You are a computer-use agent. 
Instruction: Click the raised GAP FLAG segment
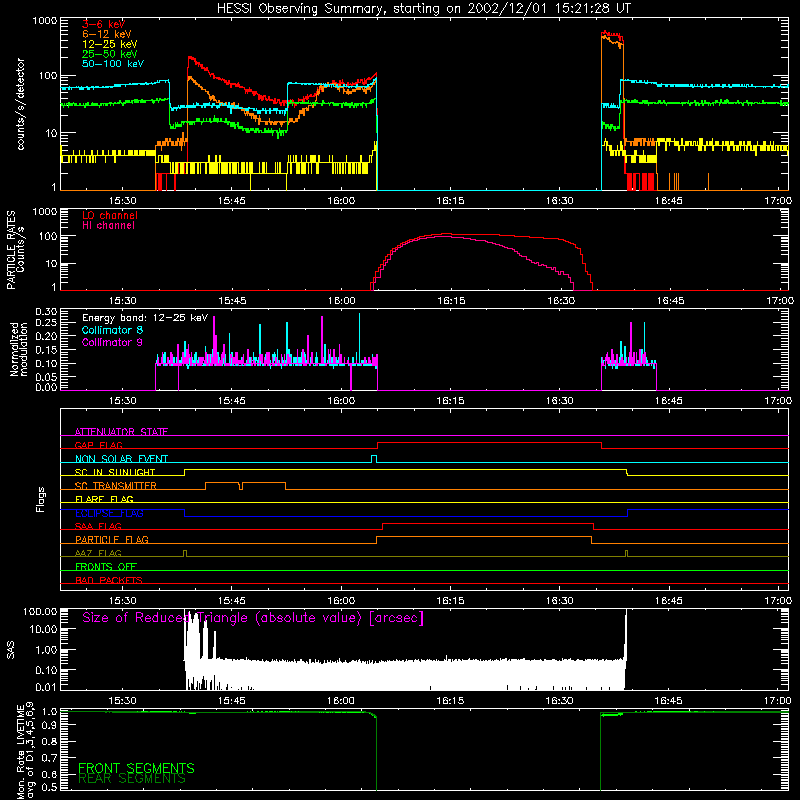[x=489, y=443]
